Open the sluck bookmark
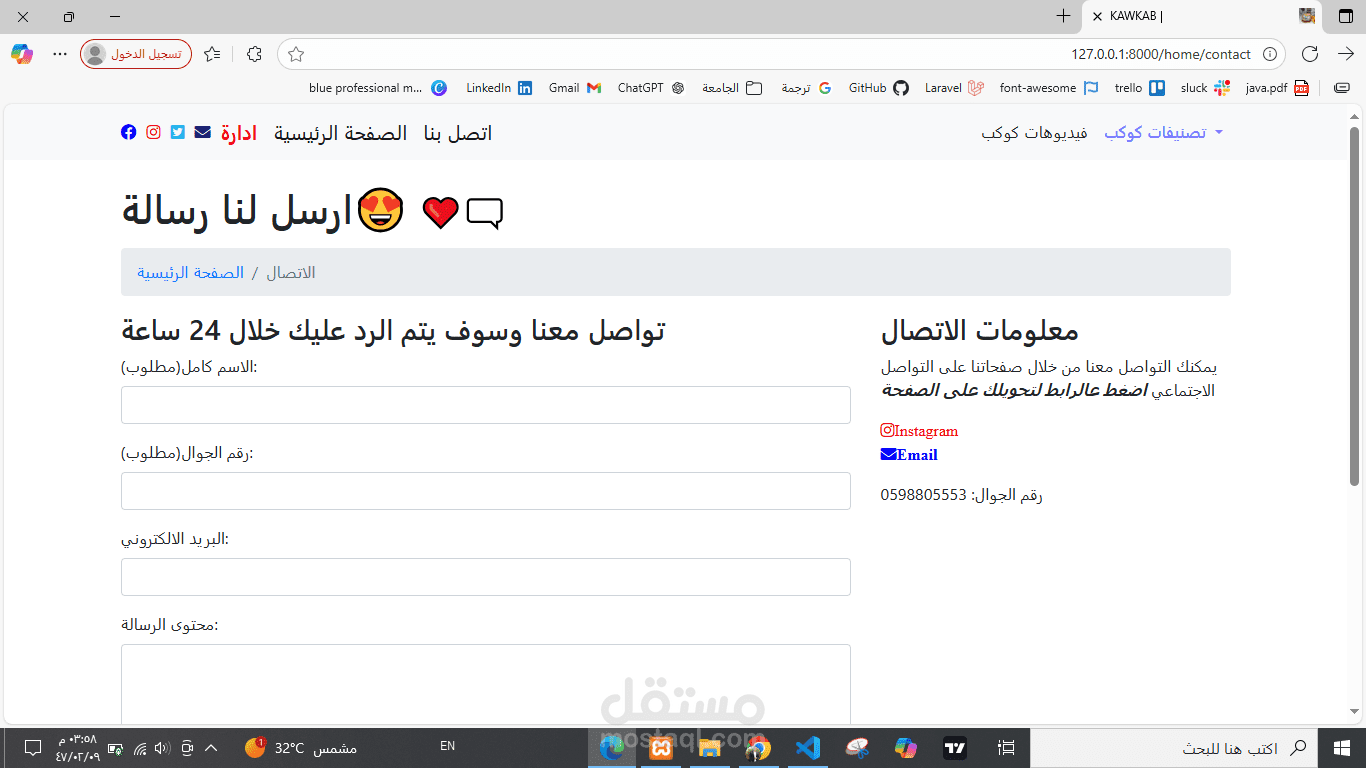Image resolution: width=1366 pixels, height=768 pixels. tap(1205, 88)
